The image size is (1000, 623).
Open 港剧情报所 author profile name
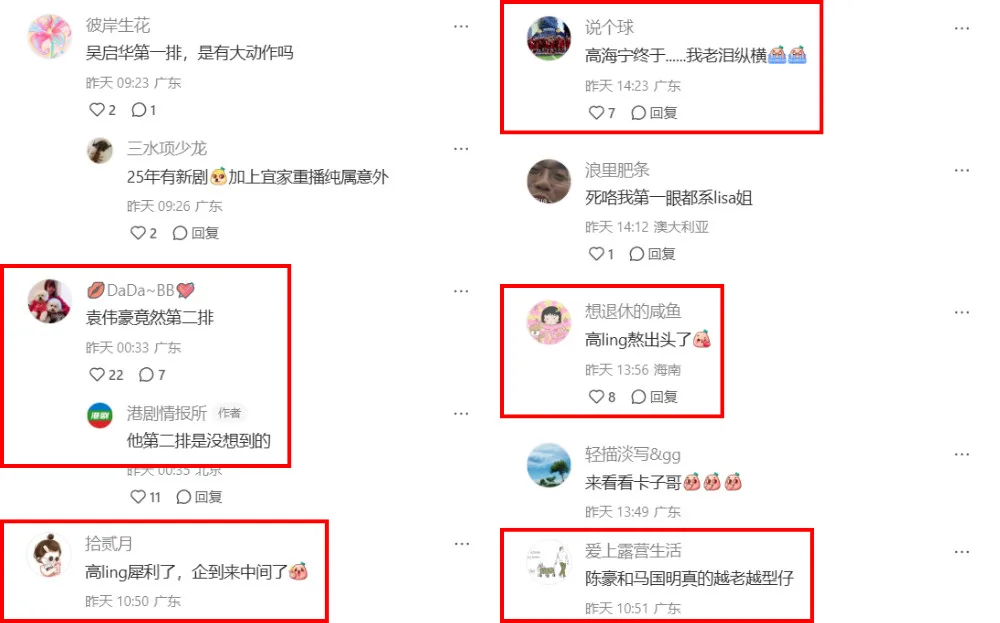point(166,413)
